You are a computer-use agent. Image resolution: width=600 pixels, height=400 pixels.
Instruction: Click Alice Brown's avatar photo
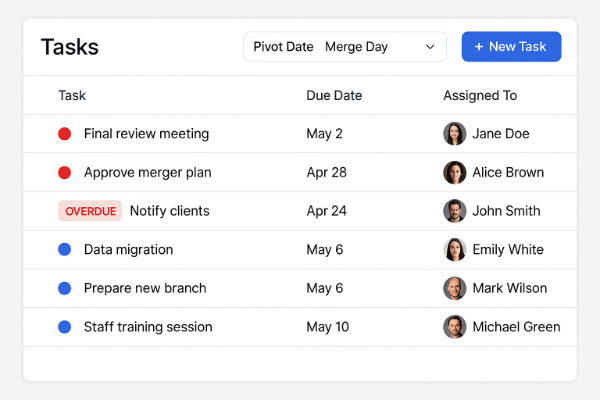click(x=455, y=172)
